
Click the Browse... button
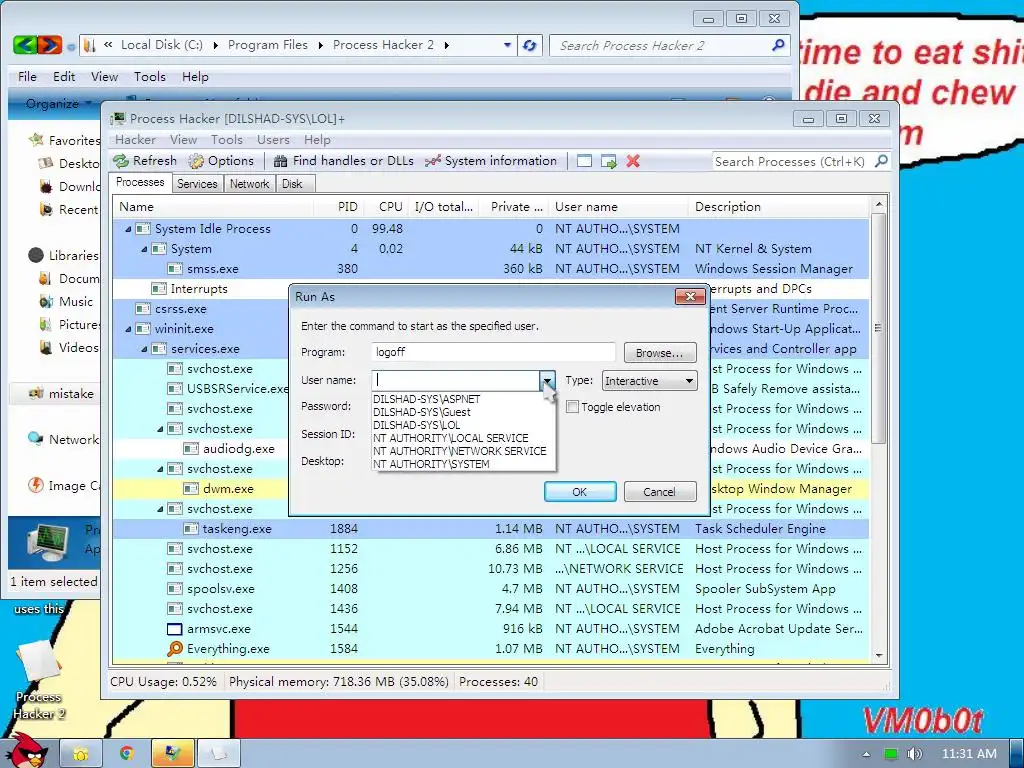click(660, 353)
